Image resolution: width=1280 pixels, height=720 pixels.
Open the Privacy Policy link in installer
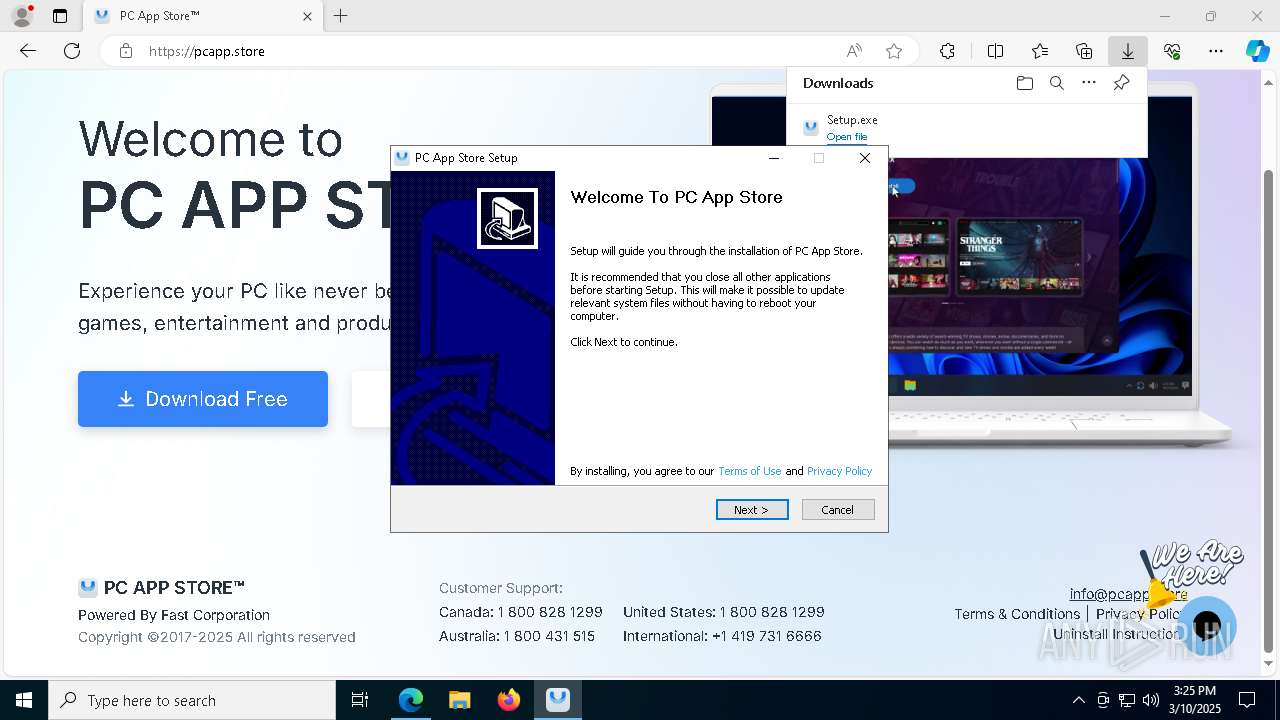[x=839, y=471]
